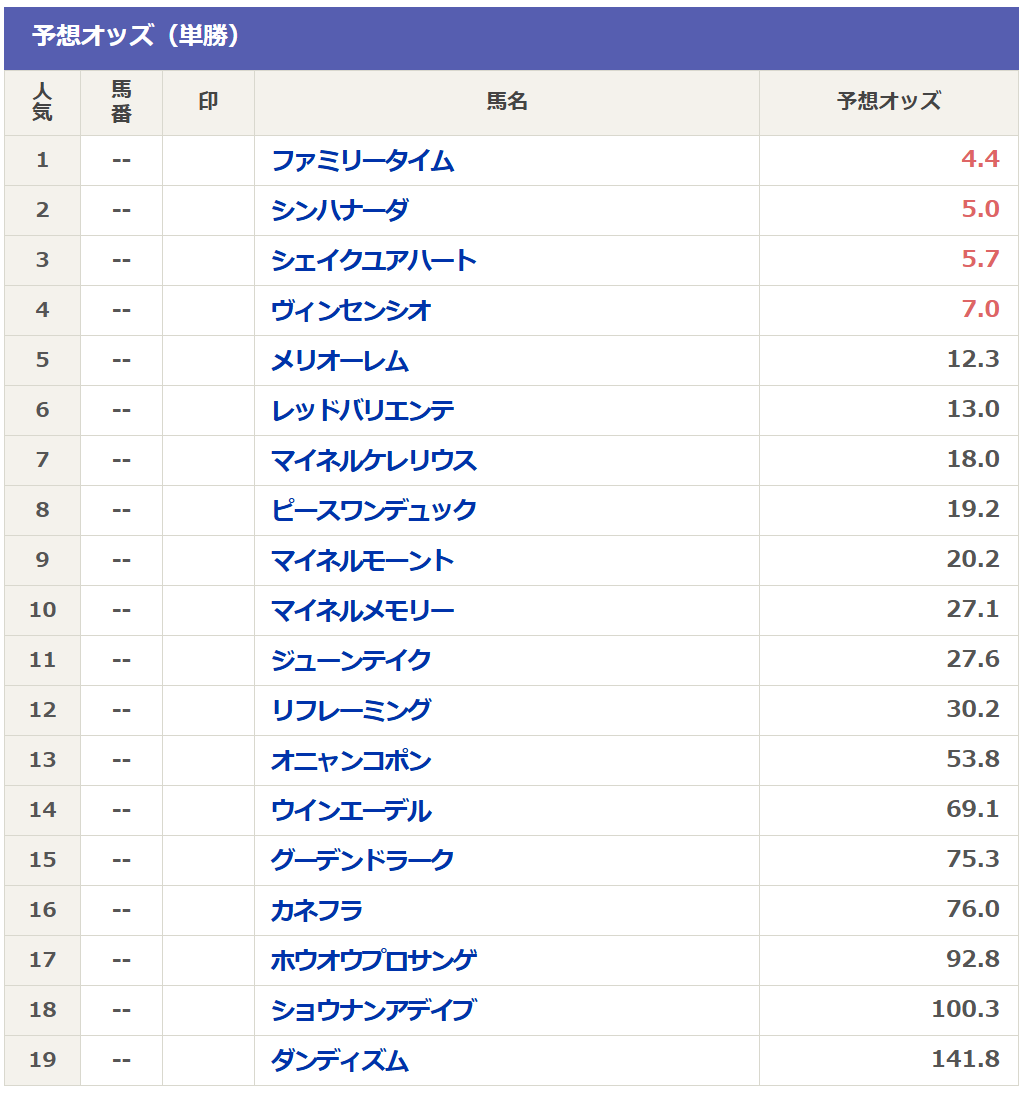Open the ジューンテイク link
1024x1095 pixels.
tap(351, 661)
